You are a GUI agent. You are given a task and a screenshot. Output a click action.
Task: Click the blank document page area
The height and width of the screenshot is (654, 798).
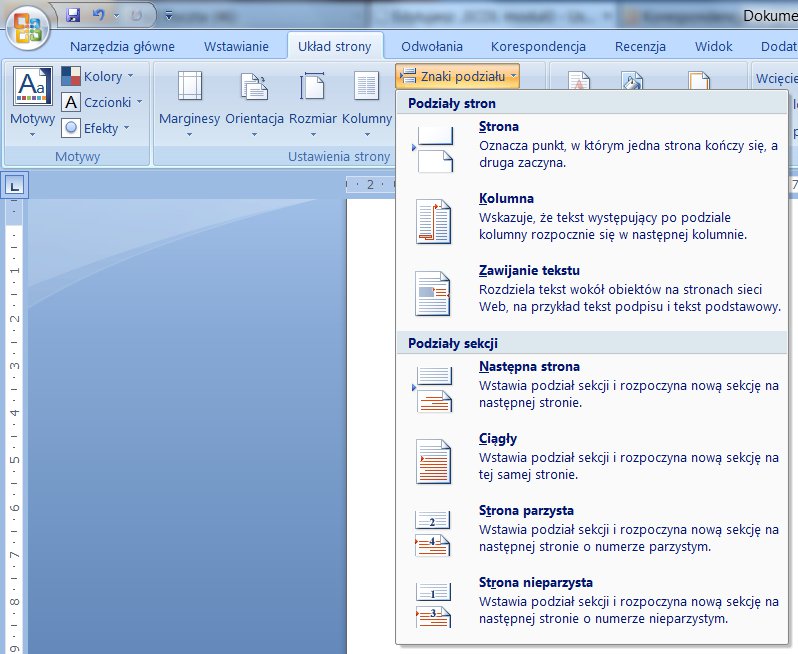coord(370,425)
